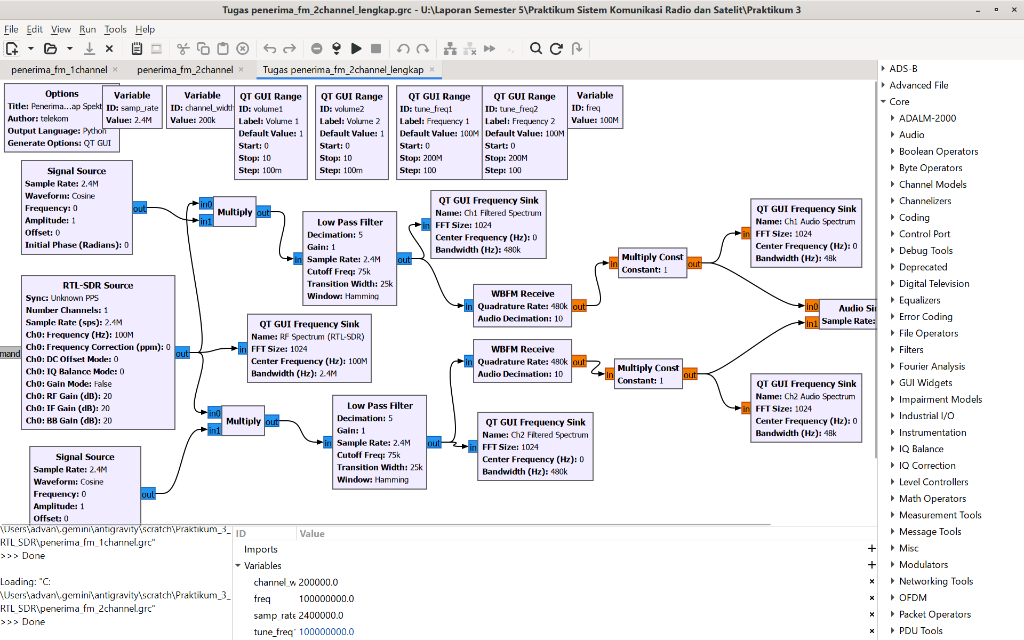The height and width of the screenshot is (640, 1024).
Task: Select the Channelizers tree item
Action: [925, 201]
